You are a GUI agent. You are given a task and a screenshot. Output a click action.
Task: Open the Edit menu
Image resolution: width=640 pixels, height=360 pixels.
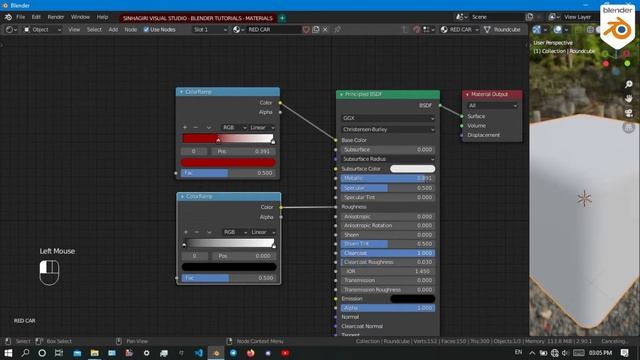coord(36,17)
